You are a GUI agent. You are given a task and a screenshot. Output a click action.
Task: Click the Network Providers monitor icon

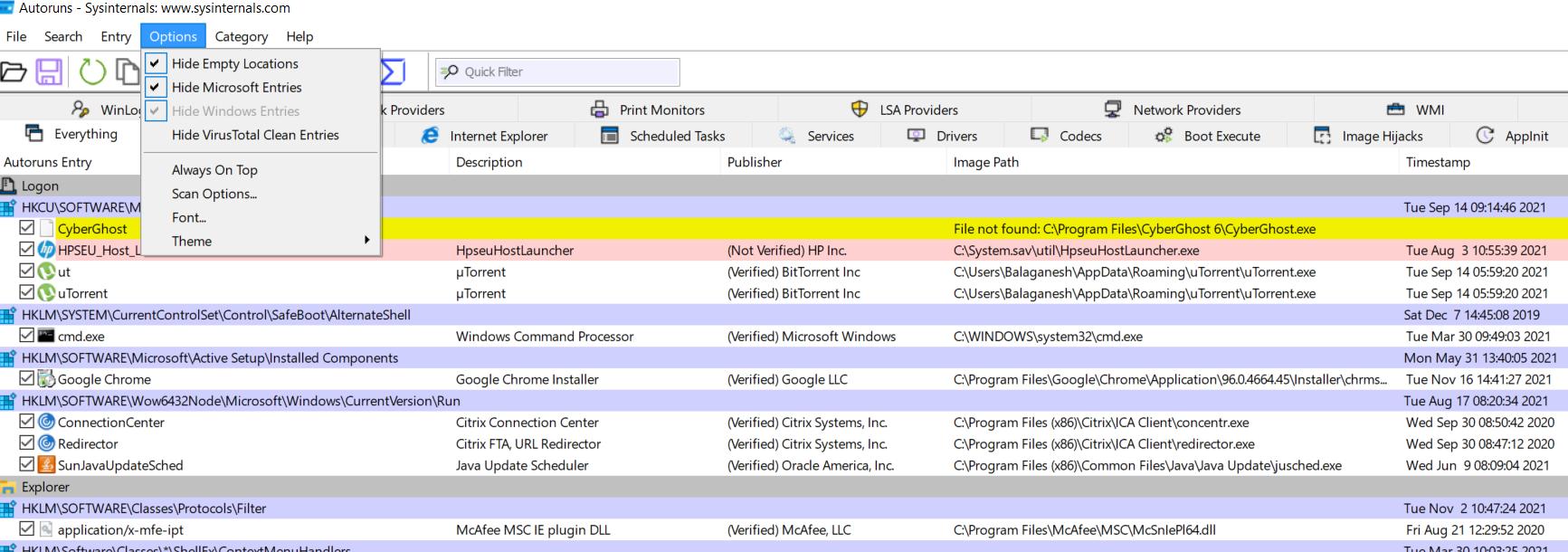[x=1113, y=109]
